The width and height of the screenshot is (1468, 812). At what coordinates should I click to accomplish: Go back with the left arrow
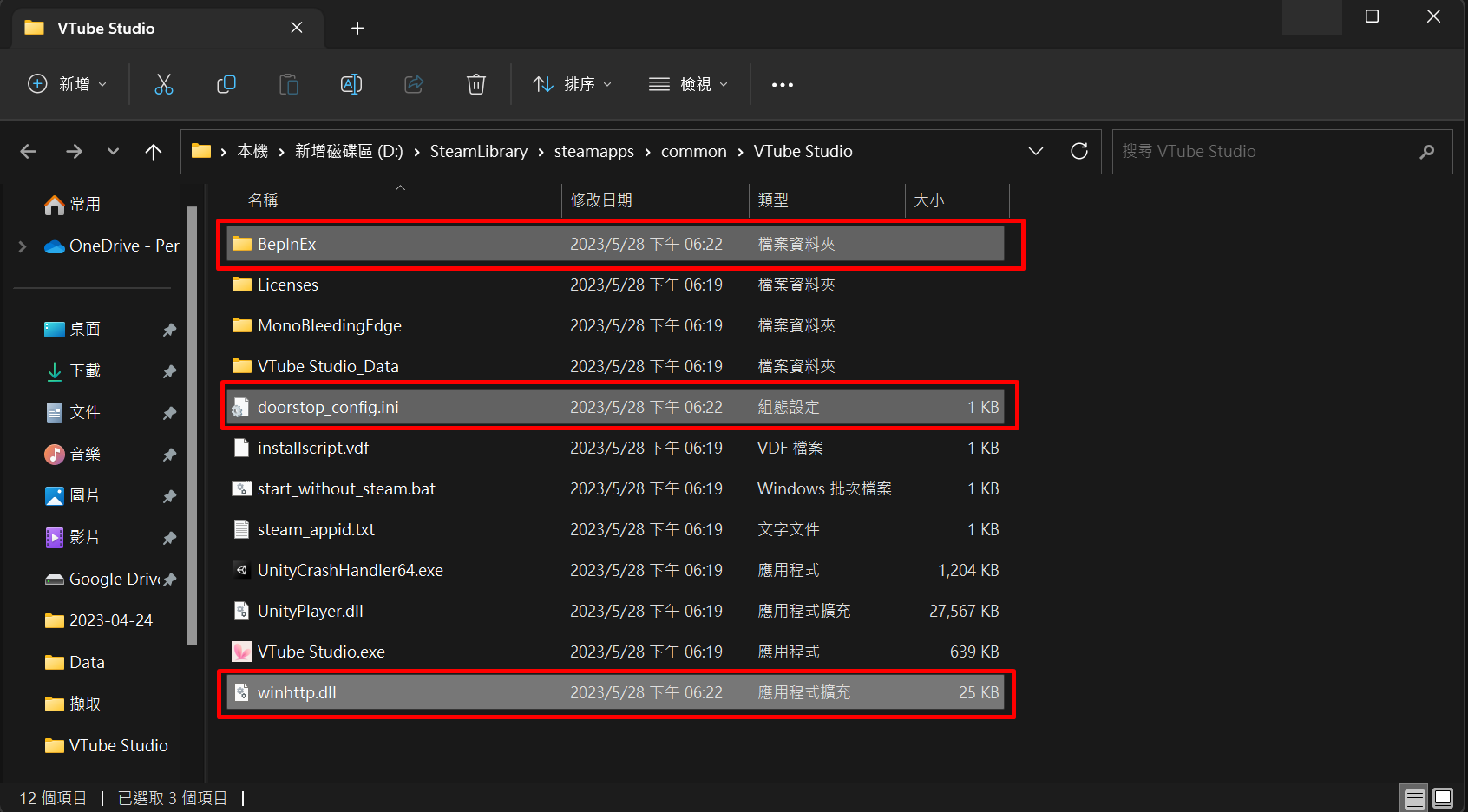point(29,152)
